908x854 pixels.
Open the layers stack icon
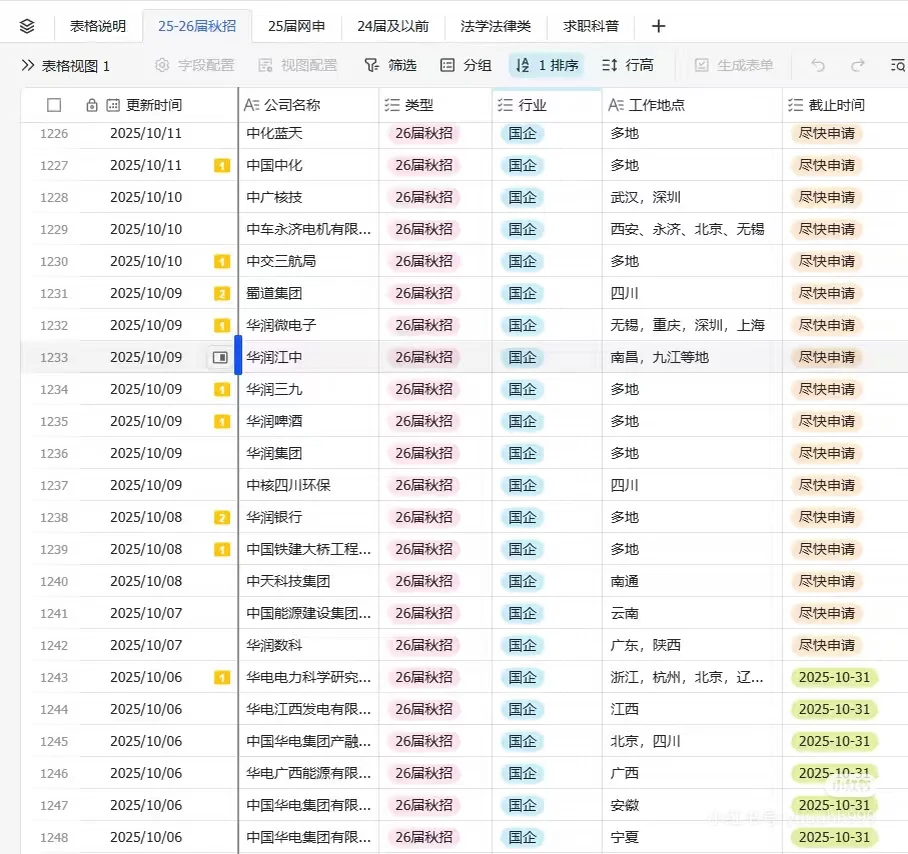pyautogui.click(x=27, y=26)
